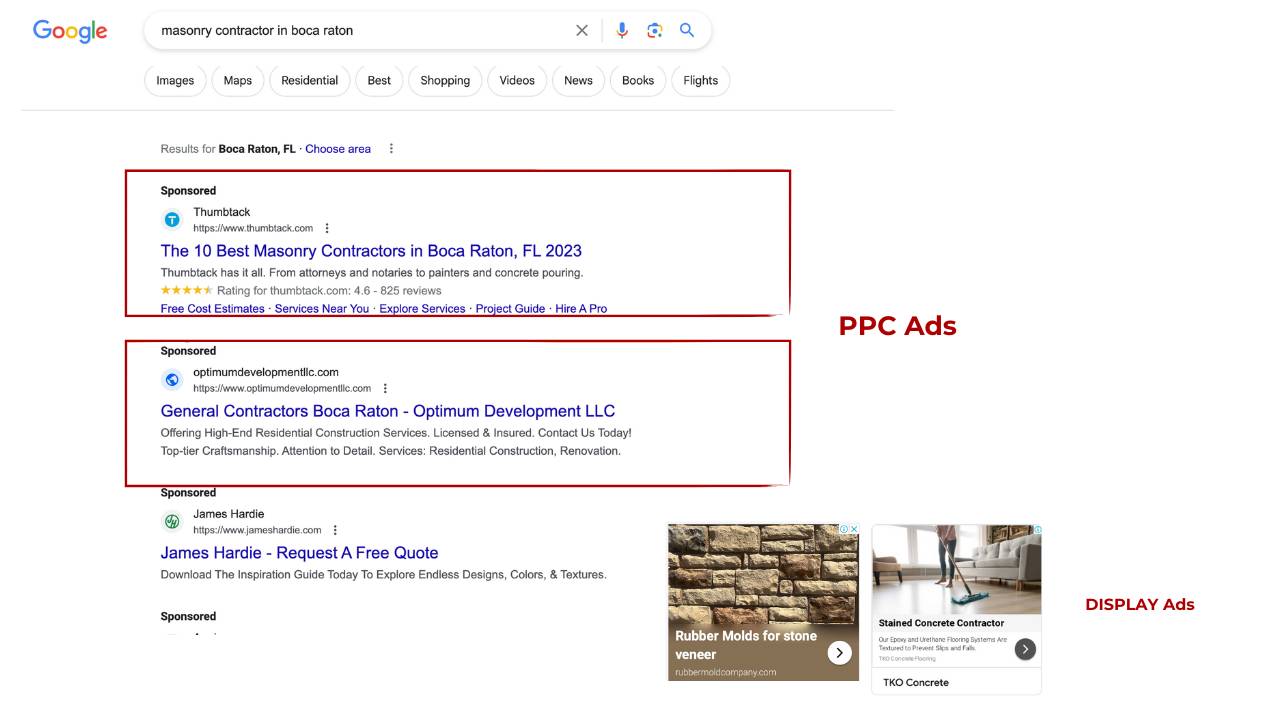
Task: Open the options dots beside Choose area
Action: pyautogui.click(x=391, y=149)
